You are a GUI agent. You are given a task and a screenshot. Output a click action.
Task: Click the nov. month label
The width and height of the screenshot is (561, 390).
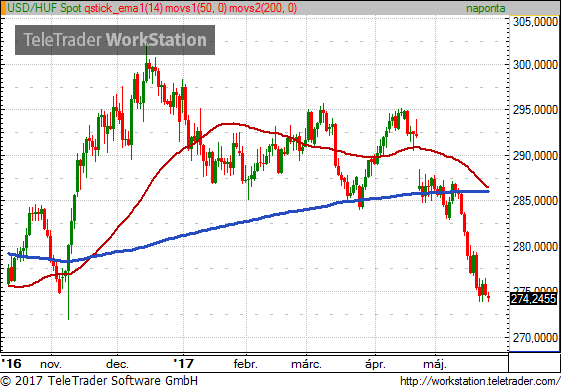click(51, 364)
